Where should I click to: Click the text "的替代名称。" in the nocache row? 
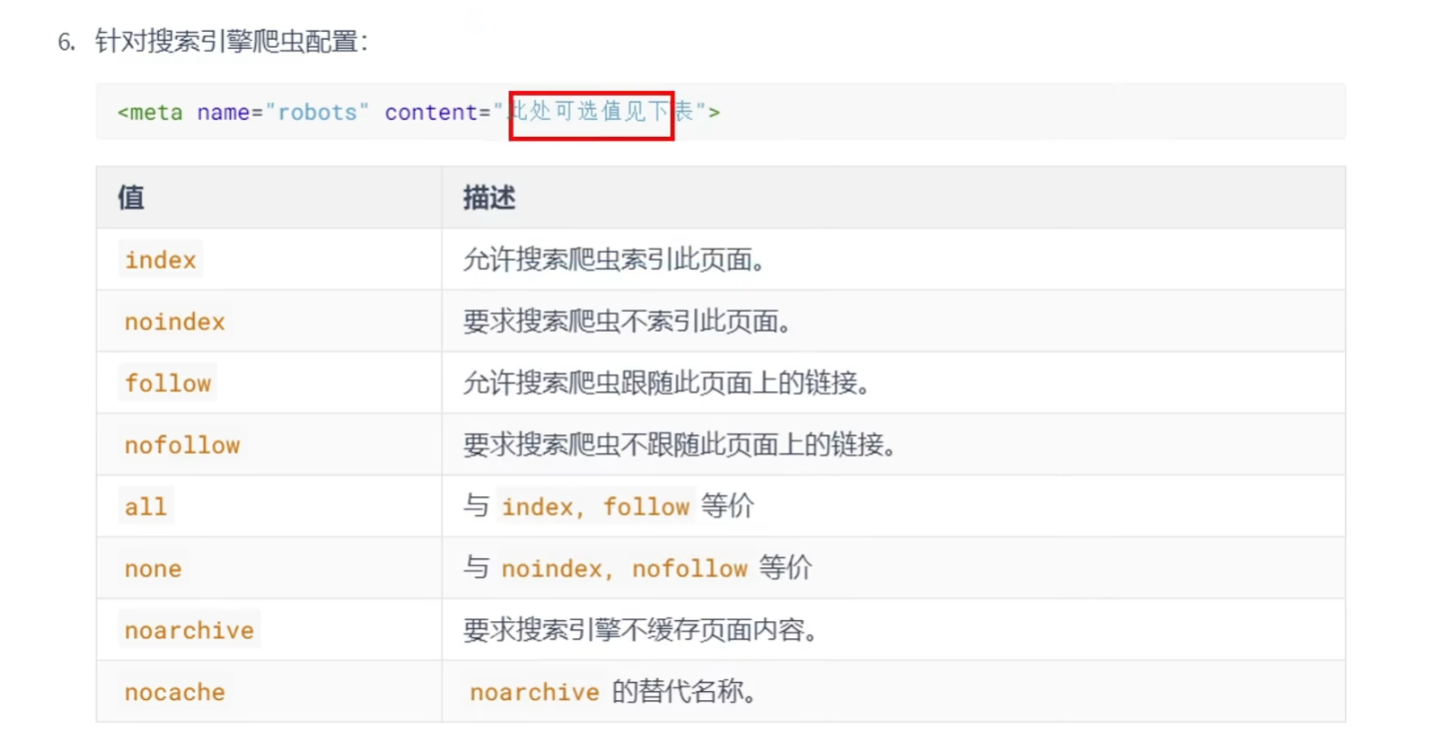(x=684, y=692)
